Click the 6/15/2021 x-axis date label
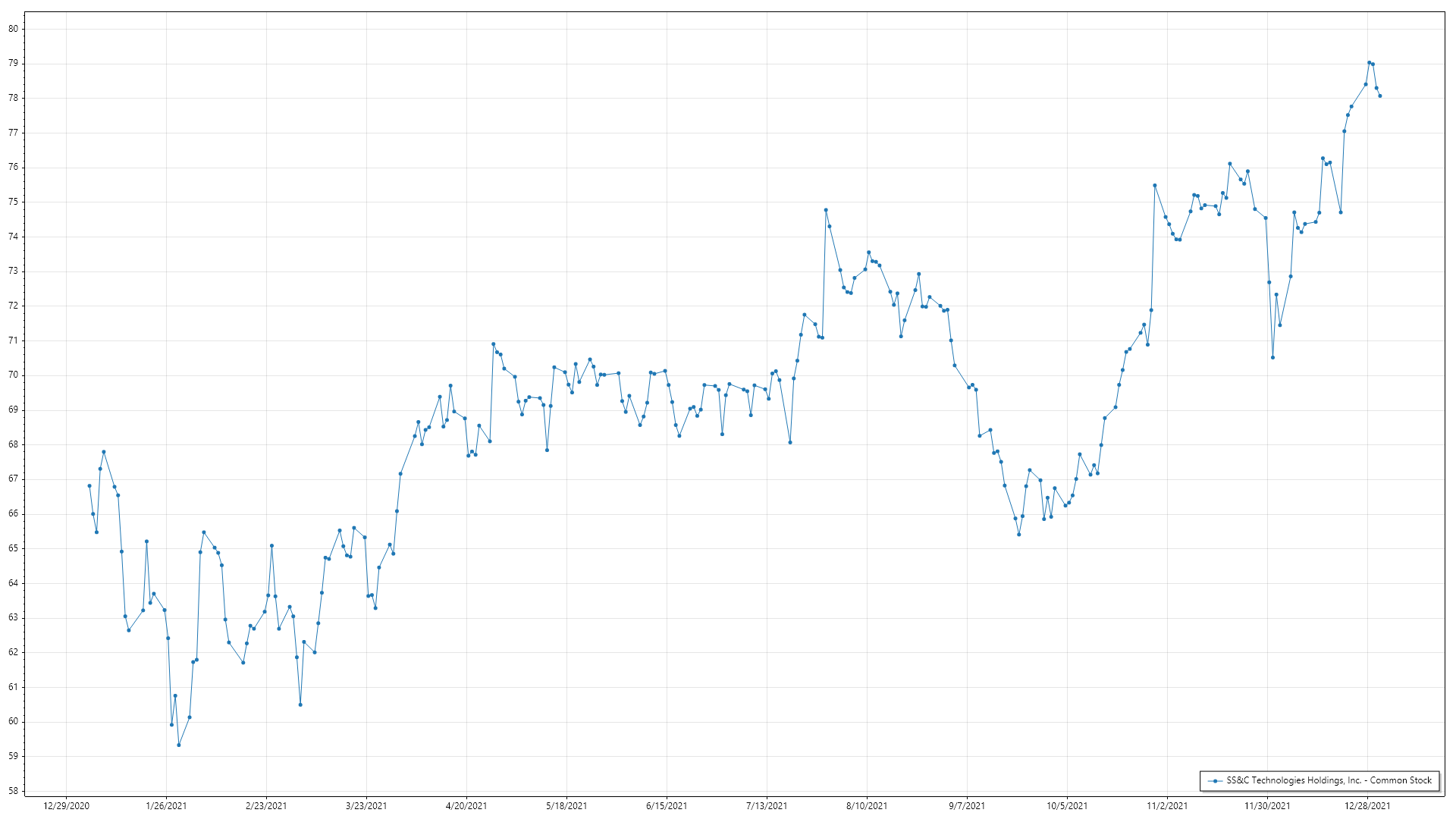The image size is (1456, 819). point(667,806)
